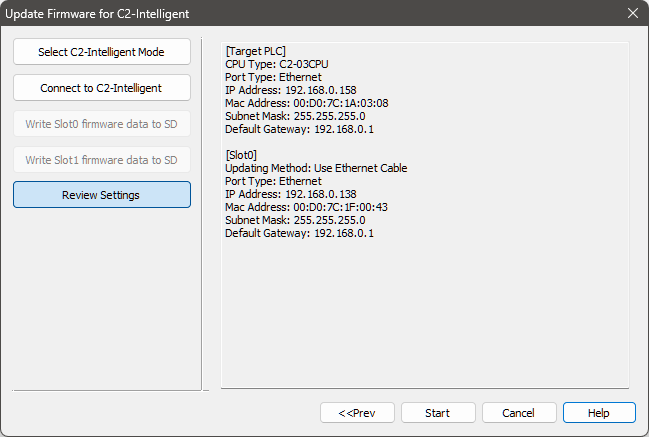Cancel the firmware update dialog

tap(519, 412)
